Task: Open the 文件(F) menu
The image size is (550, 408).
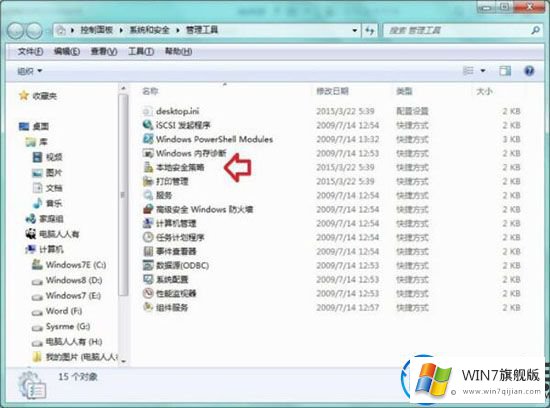Action: coord(30,52)
